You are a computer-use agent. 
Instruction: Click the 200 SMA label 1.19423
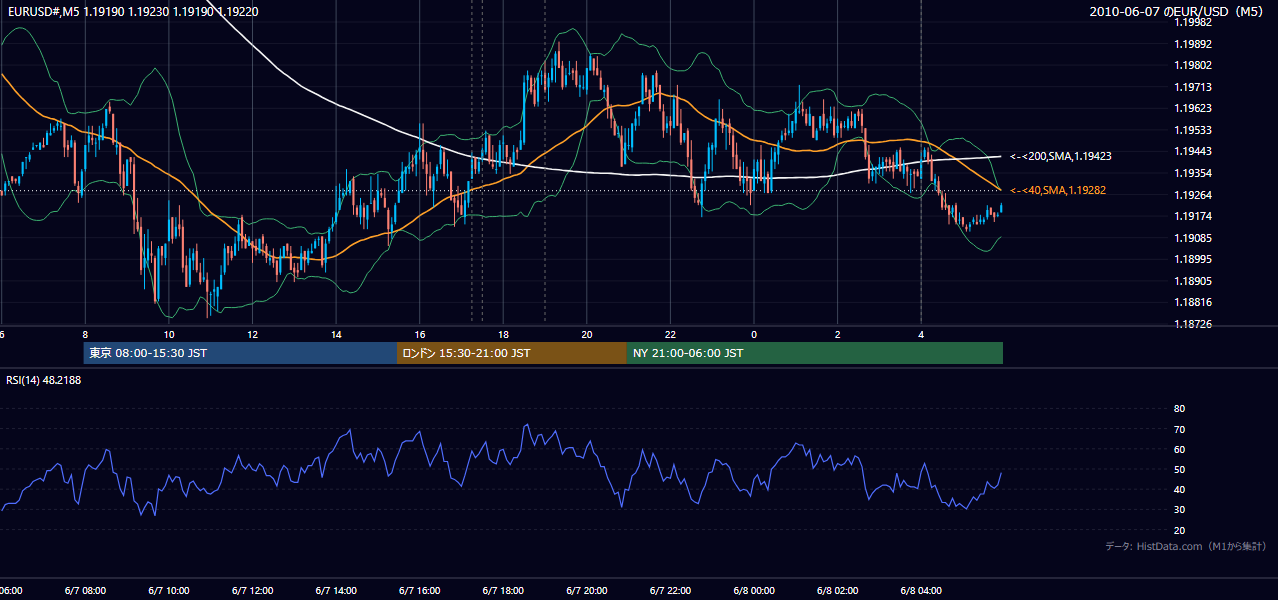click(1061, 156)
